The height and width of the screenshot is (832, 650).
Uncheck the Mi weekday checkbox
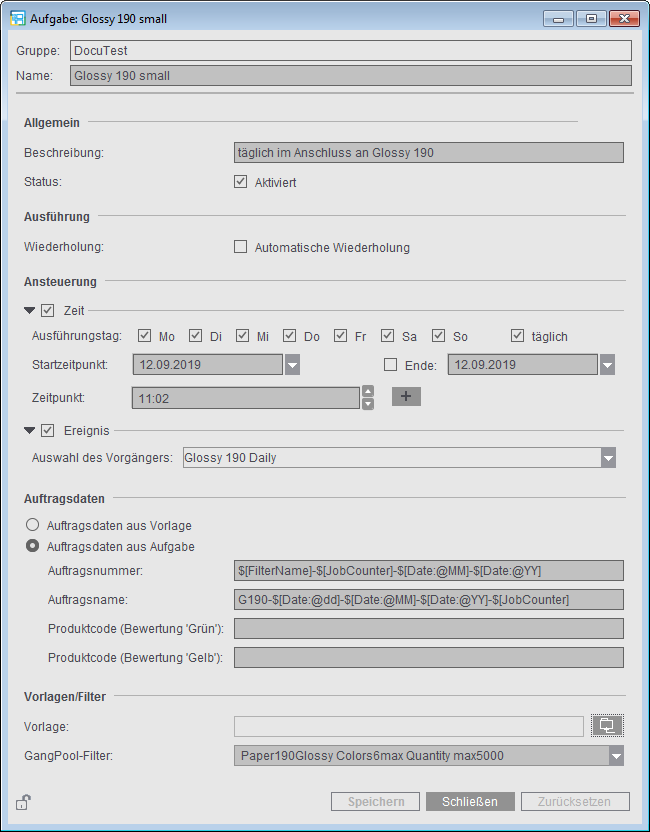(x=242, y=336)
